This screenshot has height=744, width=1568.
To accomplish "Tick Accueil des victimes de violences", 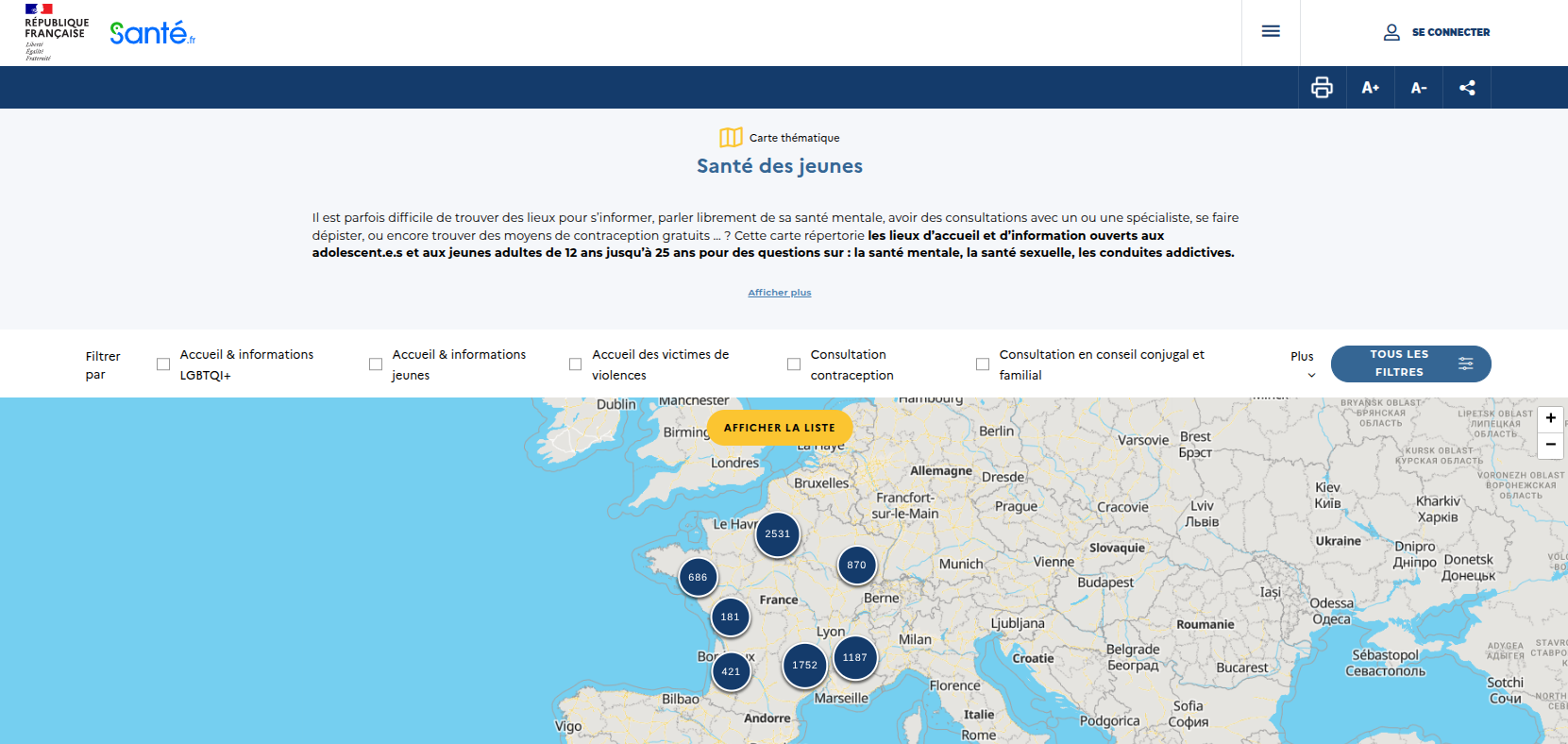I will click(575, 364).
